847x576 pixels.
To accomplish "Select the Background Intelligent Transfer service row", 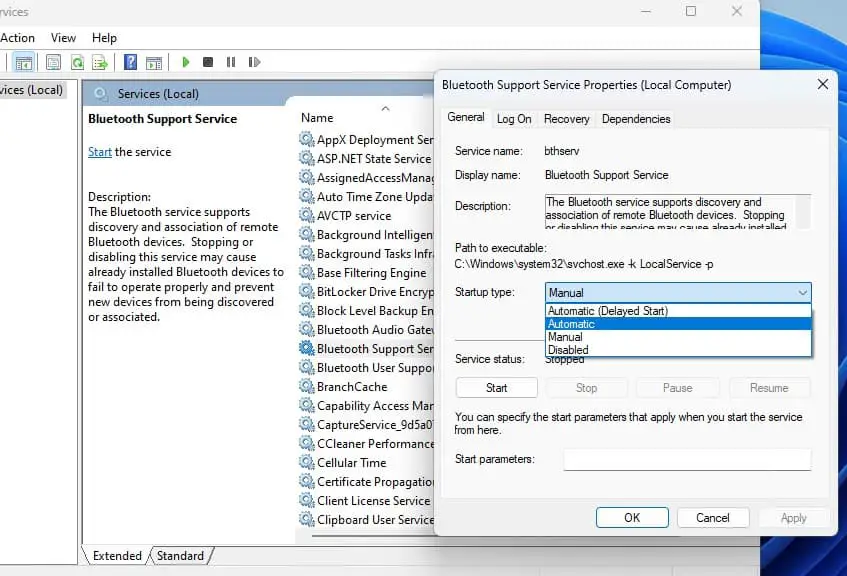I will click(366, 235).
